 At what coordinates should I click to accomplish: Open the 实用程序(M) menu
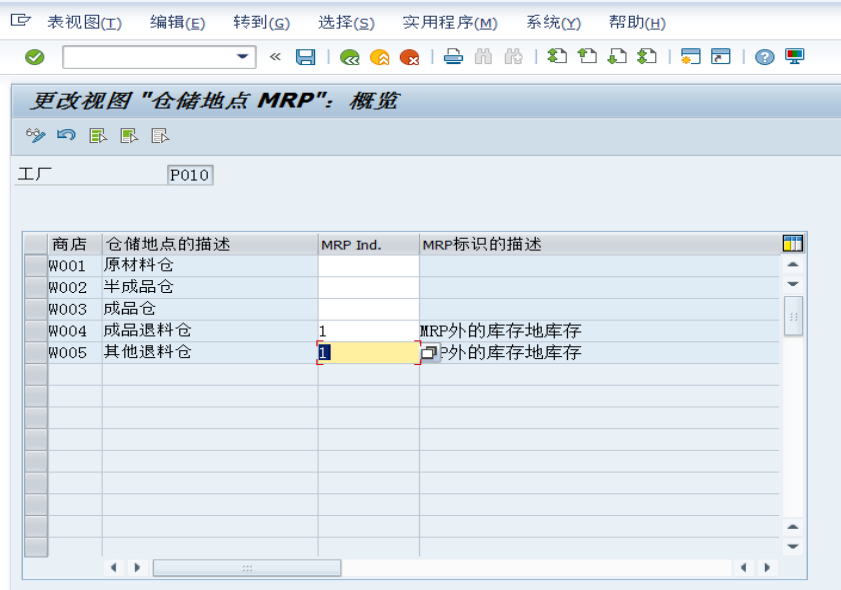point(450,23)
